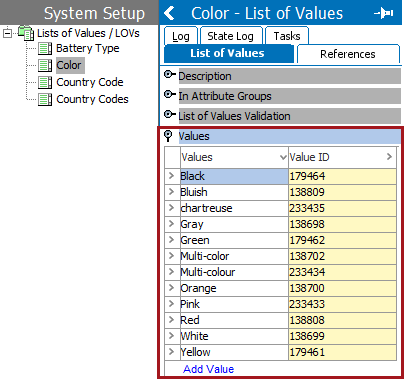Expand the List of Values Validation section
This screenshot has height=379, width=404.
click(x=169, y=115)
